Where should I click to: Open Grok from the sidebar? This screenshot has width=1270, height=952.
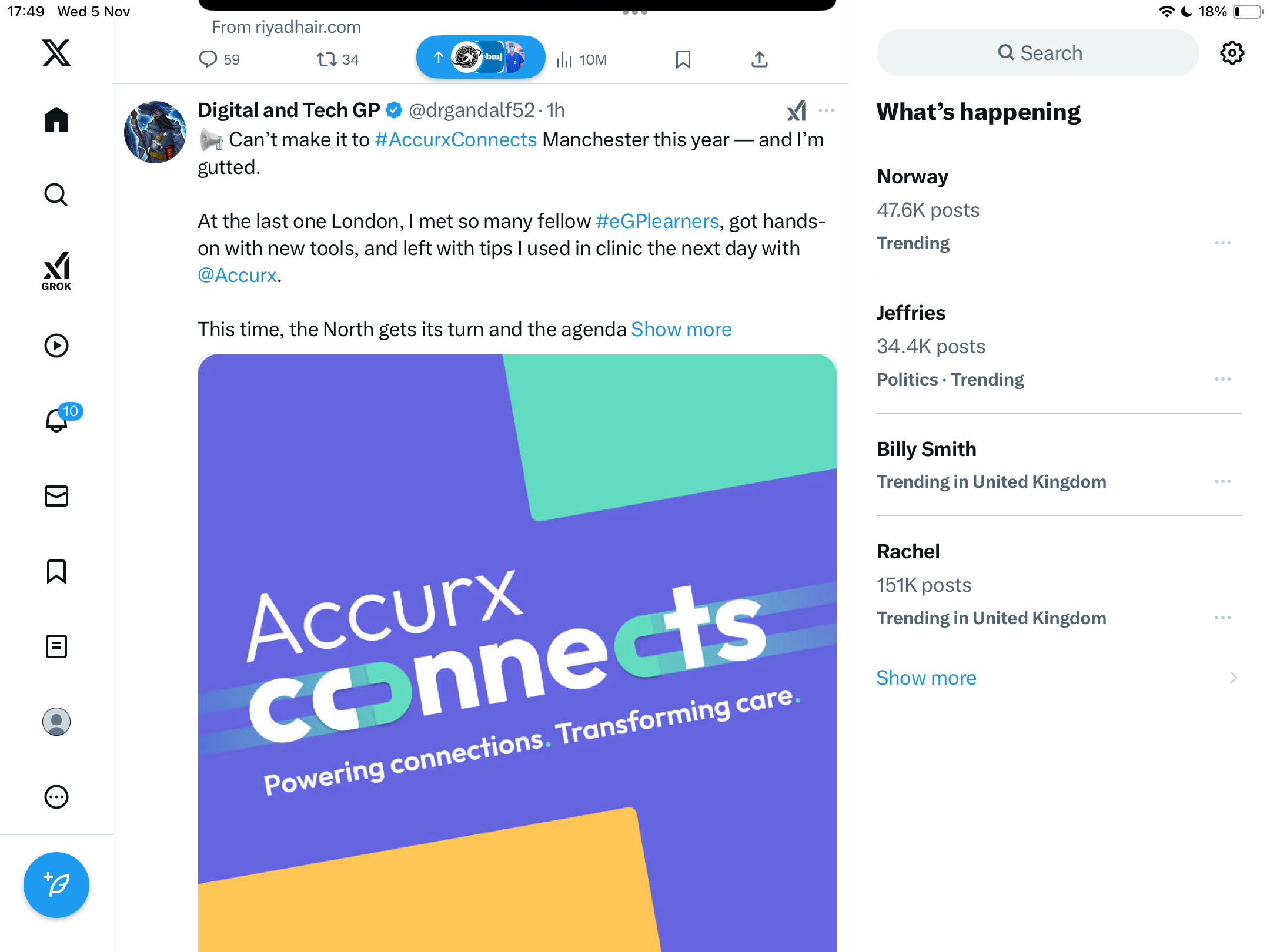[56, 271]
